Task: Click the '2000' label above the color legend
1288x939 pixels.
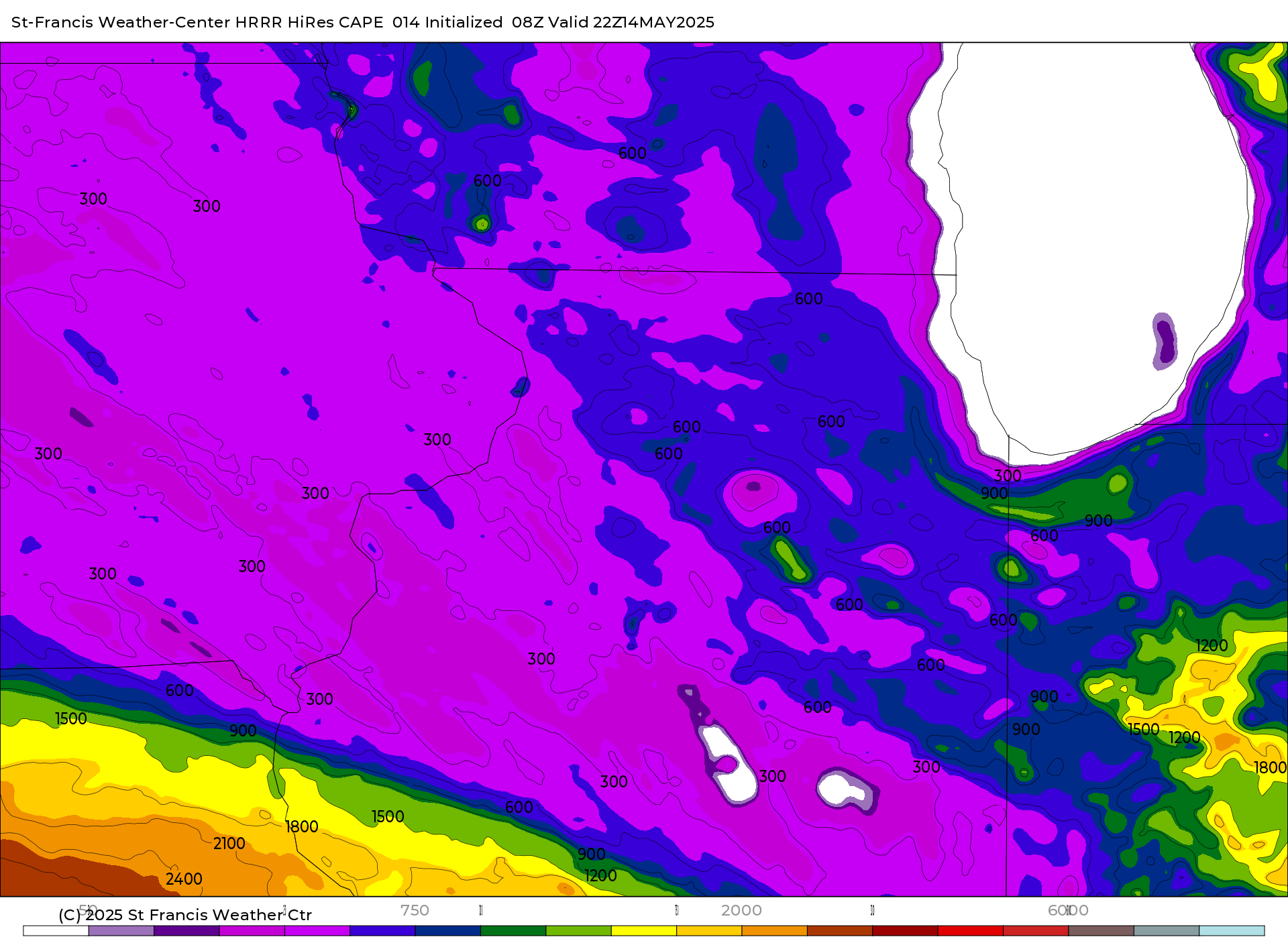Action: point(741,910)
